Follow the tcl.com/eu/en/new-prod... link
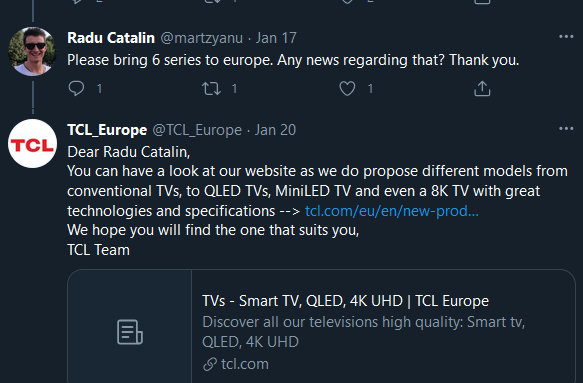Image resolution: width=583 pixels, height=383 pixels. click(392, 211)
